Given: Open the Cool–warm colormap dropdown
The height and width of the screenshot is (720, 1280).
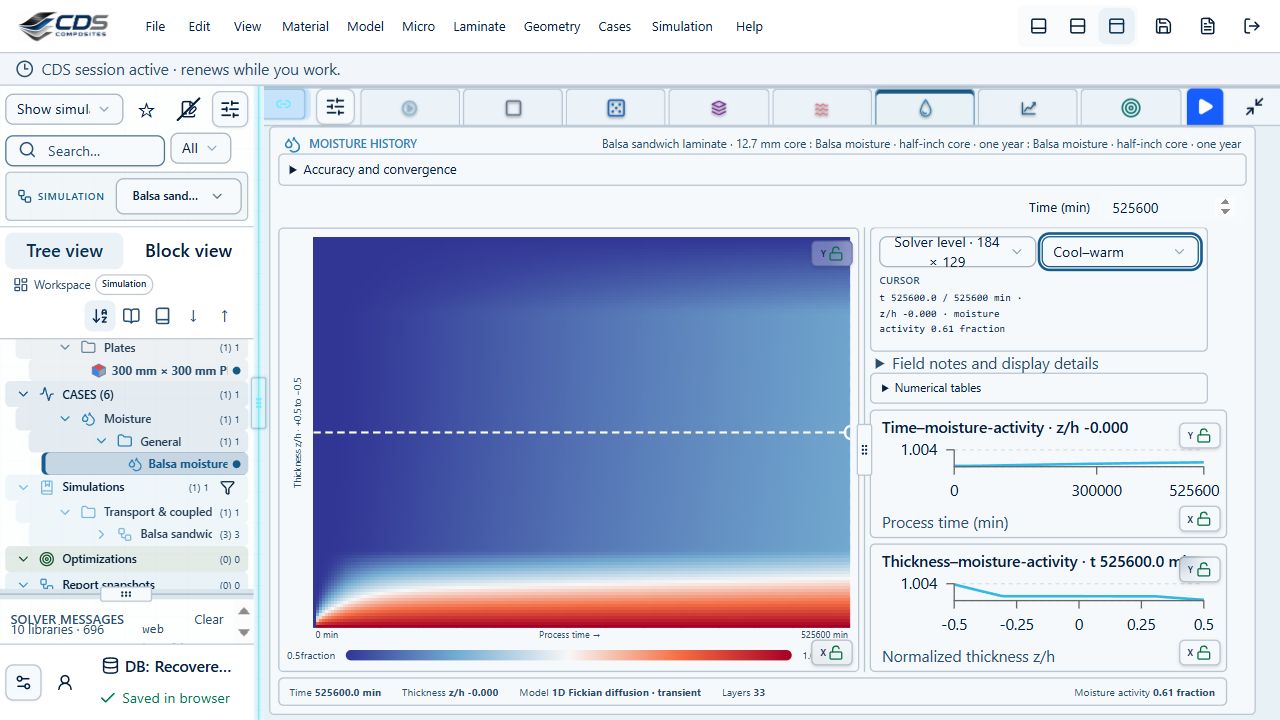Looking at the screenshot, I should point(1120,252).
